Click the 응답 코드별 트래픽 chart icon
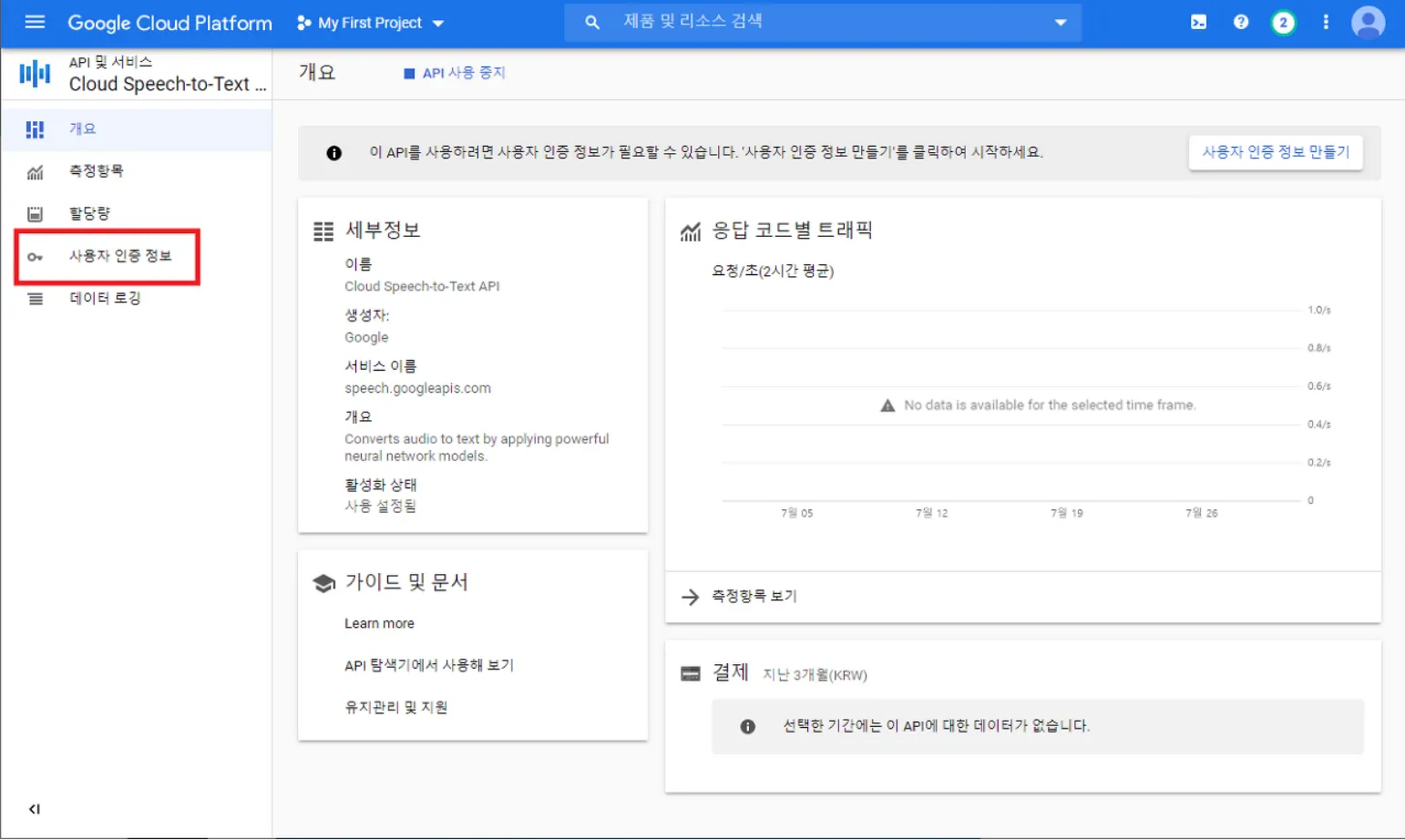The width and height of the screenshot is (1405, 840). 691,231
